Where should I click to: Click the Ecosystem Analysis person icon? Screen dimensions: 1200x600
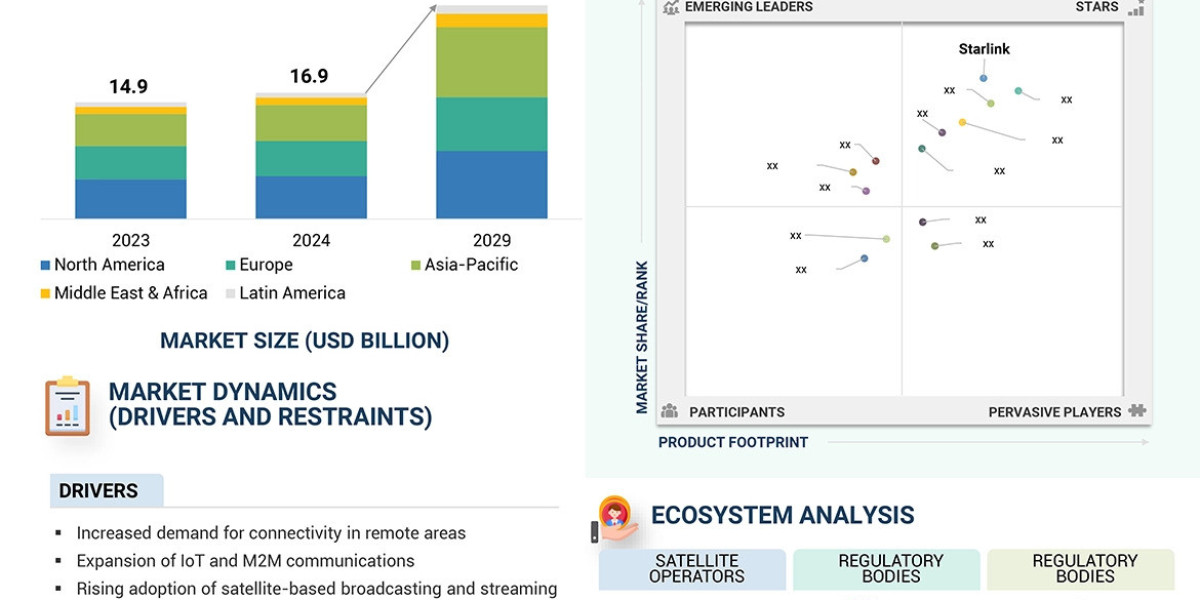(616, 515)
